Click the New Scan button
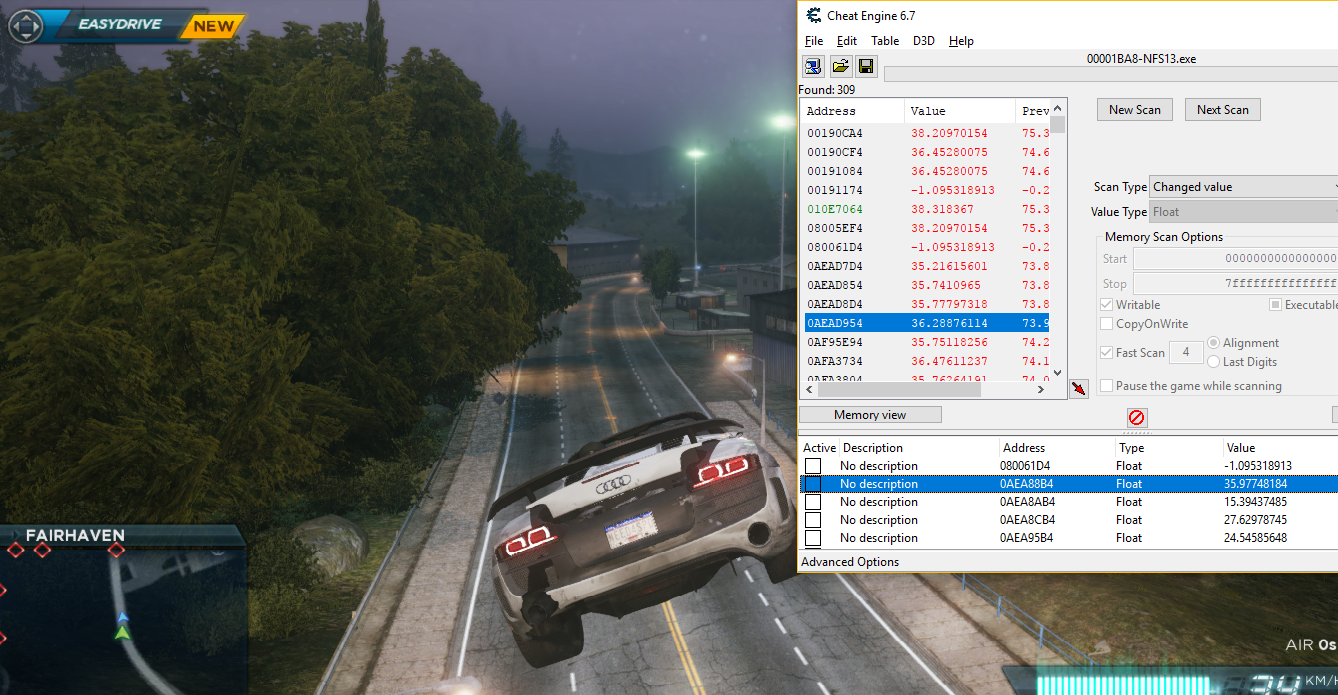Viewport: 1338px width, 695px height. [x=1135, y=110]
